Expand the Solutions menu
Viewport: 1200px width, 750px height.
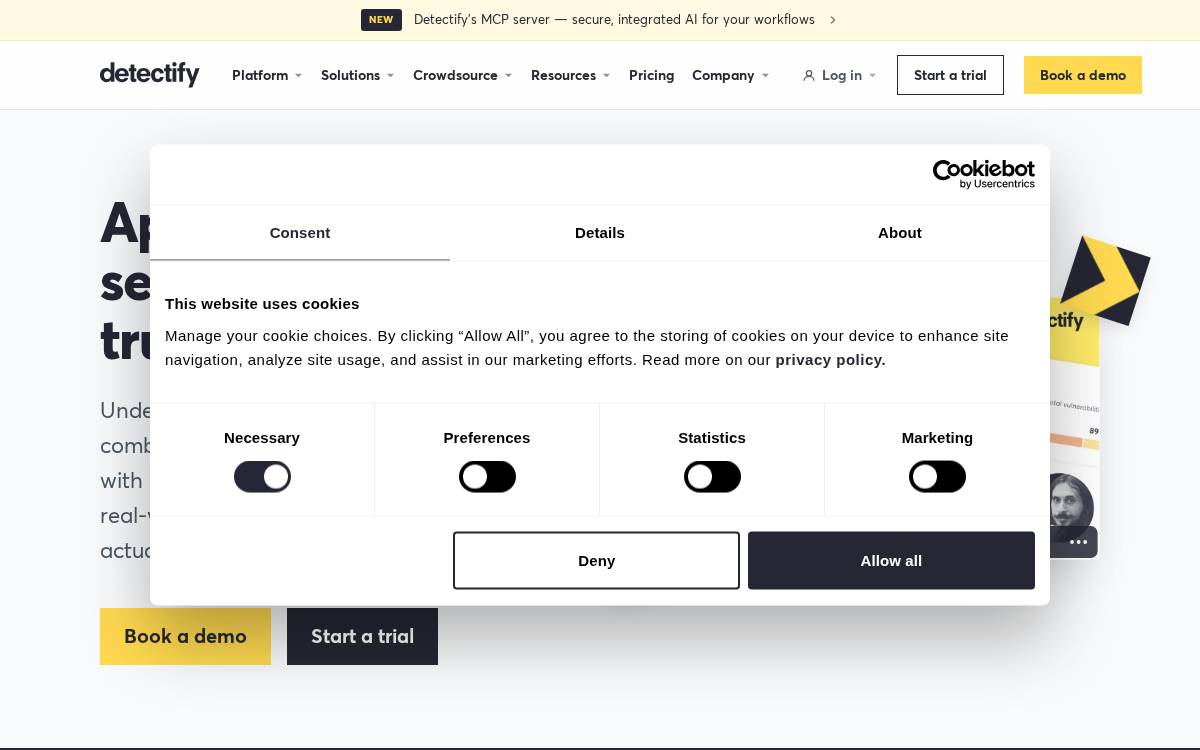point(357,75)
